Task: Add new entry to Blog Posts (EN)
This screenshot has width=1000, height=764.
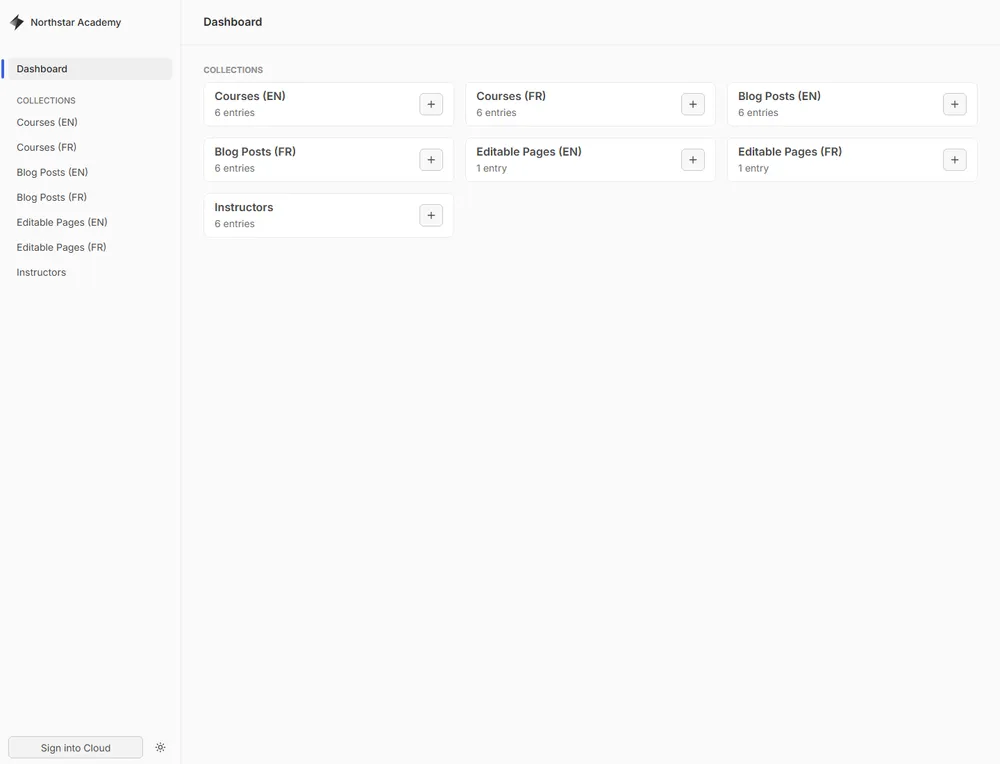Action: pos(955,105)
